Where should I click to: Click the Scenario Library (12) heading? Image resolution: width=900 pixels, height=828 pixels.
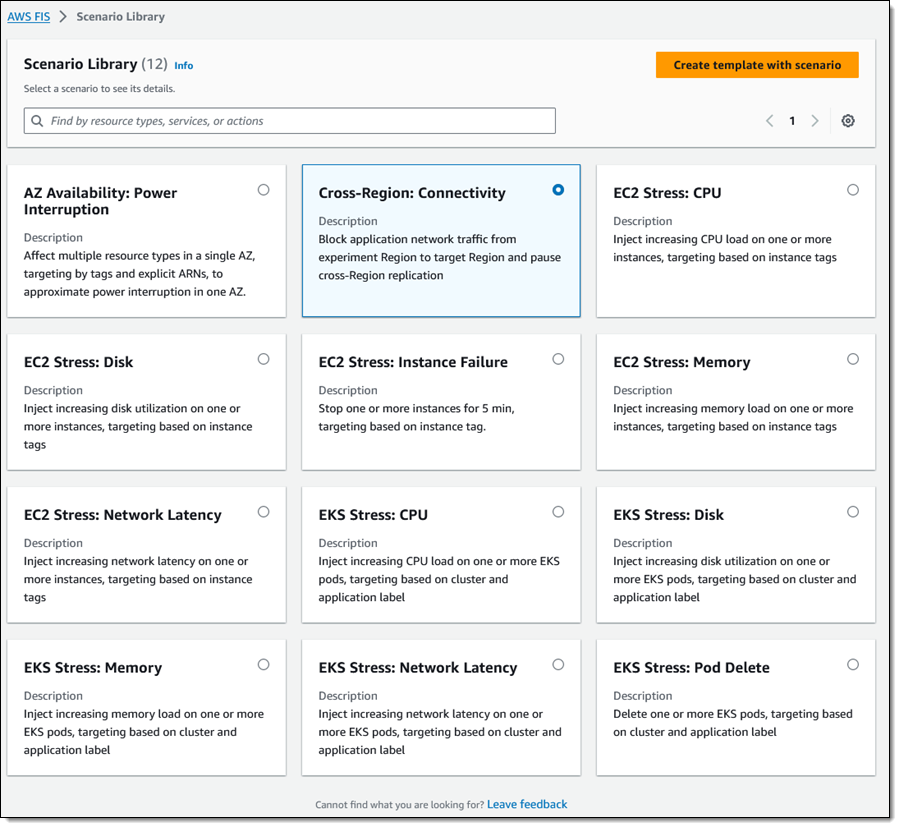(x=95, y=64)
